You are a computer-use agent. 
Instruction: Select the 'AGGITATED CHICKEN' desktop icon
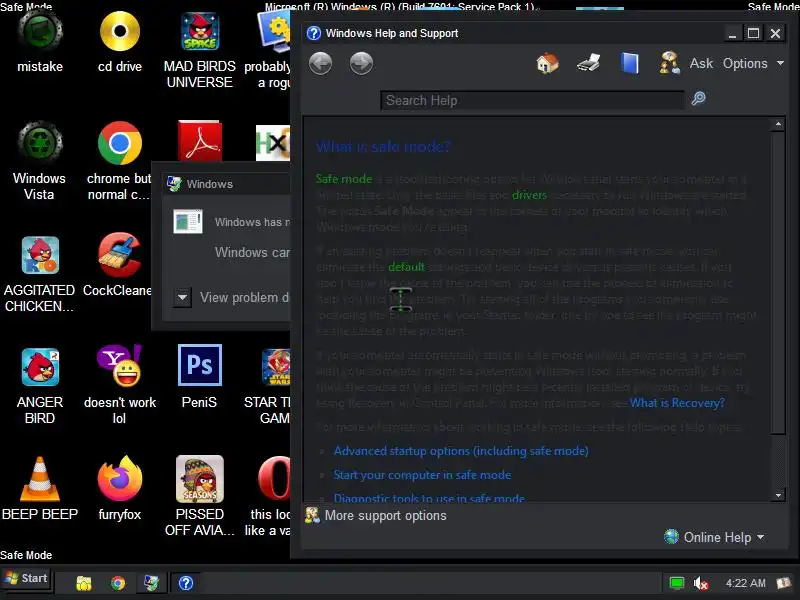tap(39, 274)
